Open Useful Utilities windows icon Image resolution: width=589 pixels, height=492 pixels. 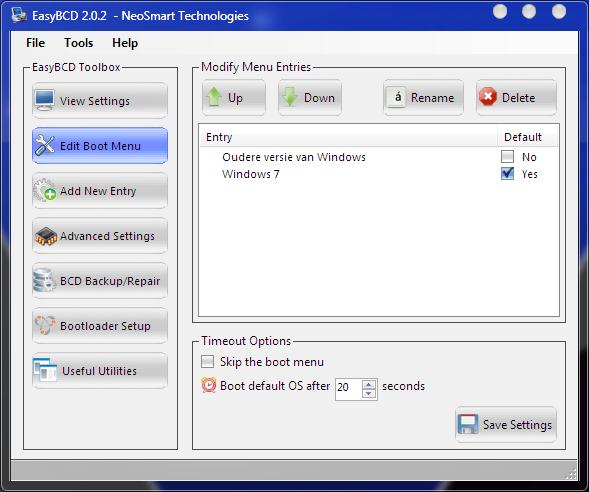[45, 370]
